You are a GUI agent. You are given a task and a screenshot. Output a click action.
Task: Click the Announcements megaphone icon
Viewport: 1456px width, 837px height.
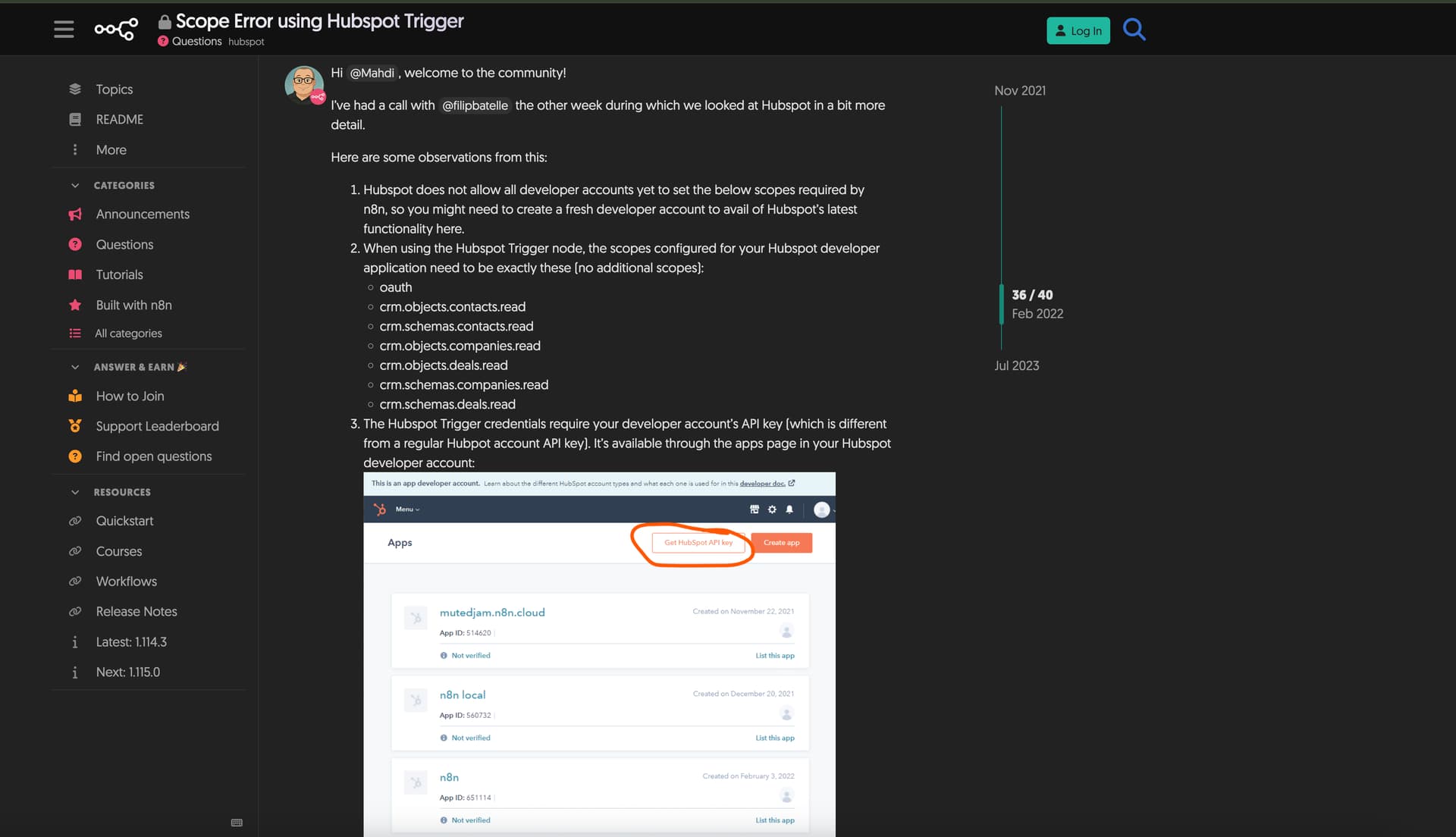point(75,215)
